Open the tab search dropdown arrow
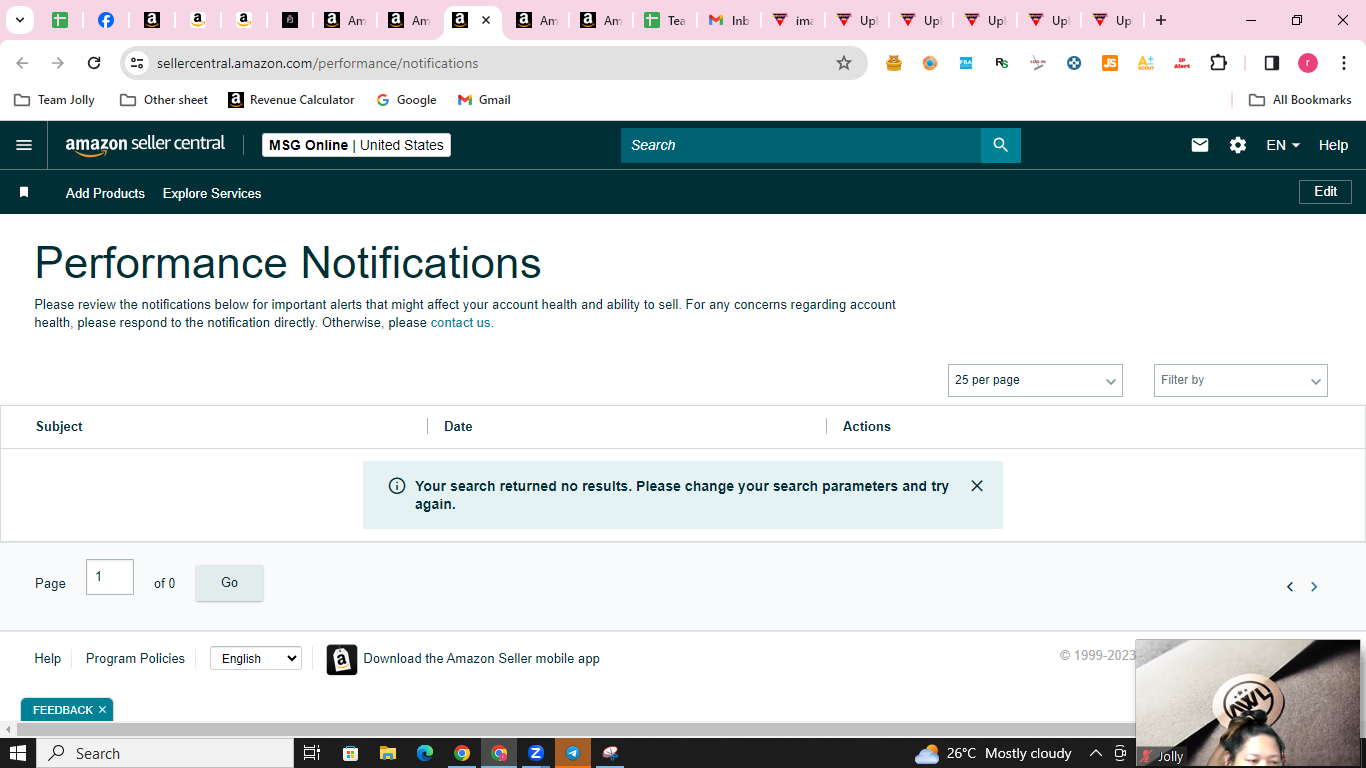The height and width of the screenshot is (768, 1366). tap(20, 20)
